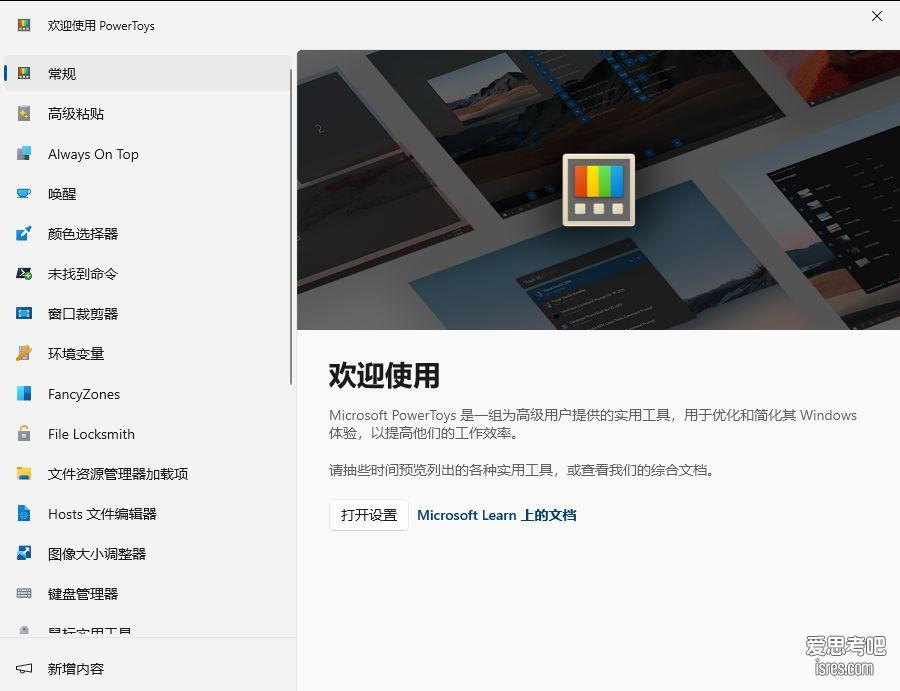This screenshot has height=691, width=900.
Task: Click the 新增内容 megaphone icon
Action: tap(24, 669)
